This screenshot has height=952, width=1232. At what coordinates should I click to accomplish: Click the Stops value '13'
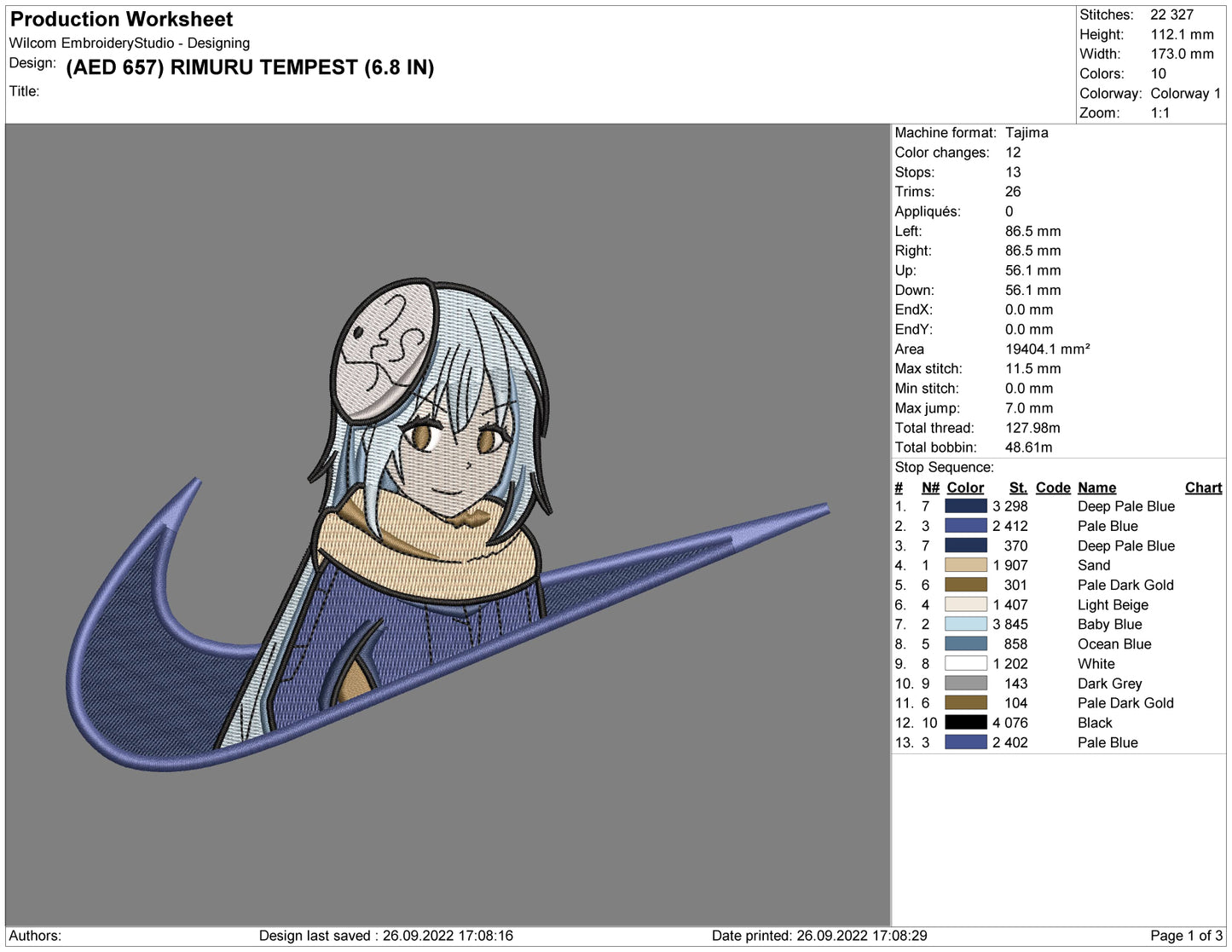pos(1013,171)
